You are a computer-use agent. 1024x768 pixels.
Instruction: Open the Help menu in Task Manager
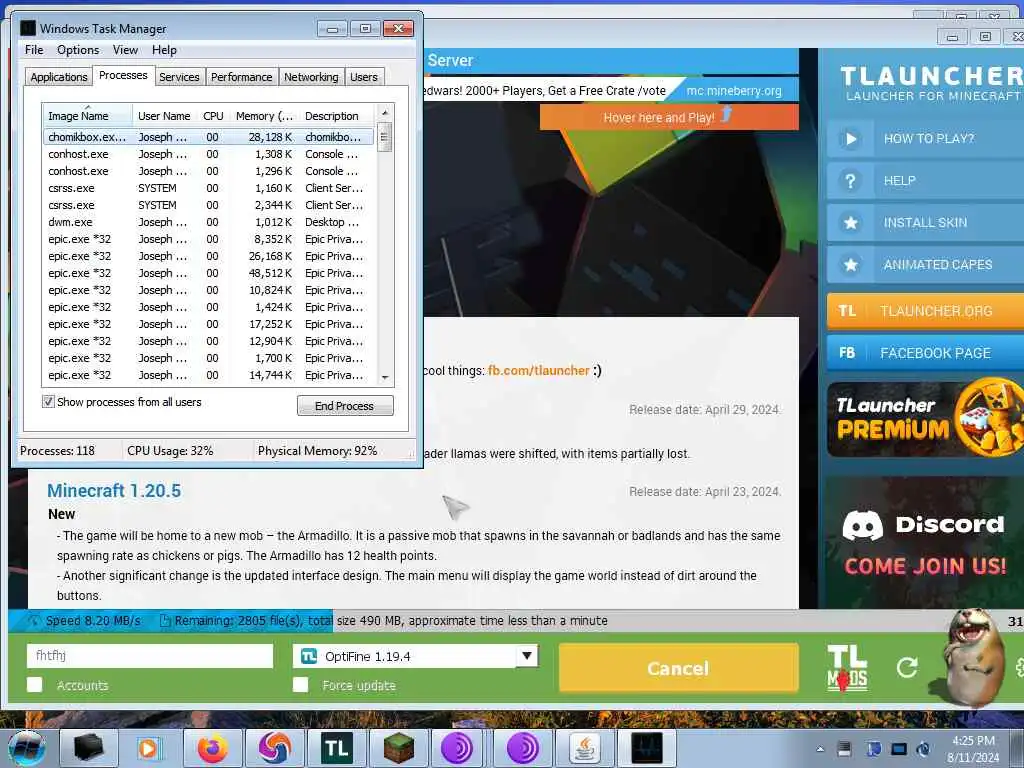click(x=164, y=50)
